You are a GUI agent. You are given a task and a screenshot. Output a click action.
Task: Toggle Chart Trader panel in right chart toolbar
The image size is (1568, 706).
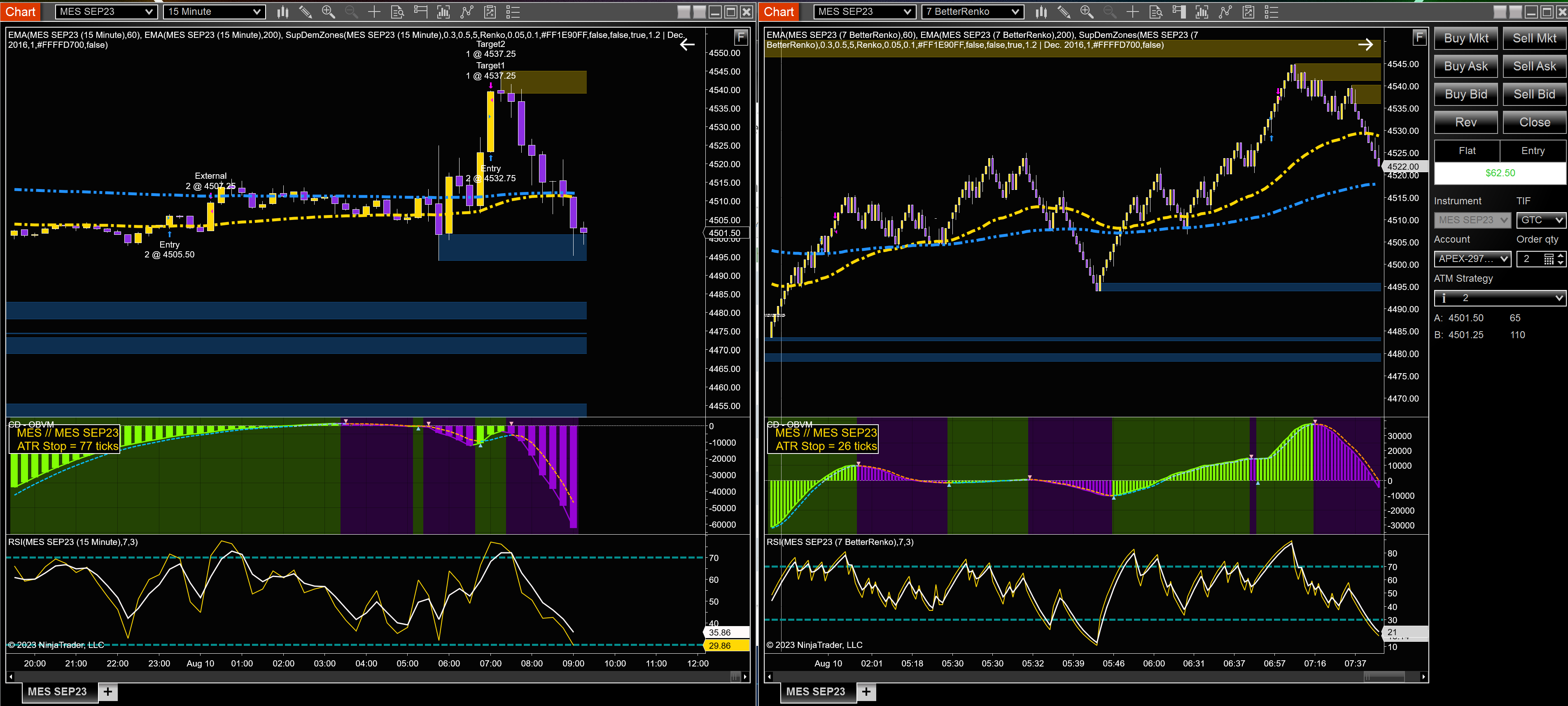coord(1178,12)
